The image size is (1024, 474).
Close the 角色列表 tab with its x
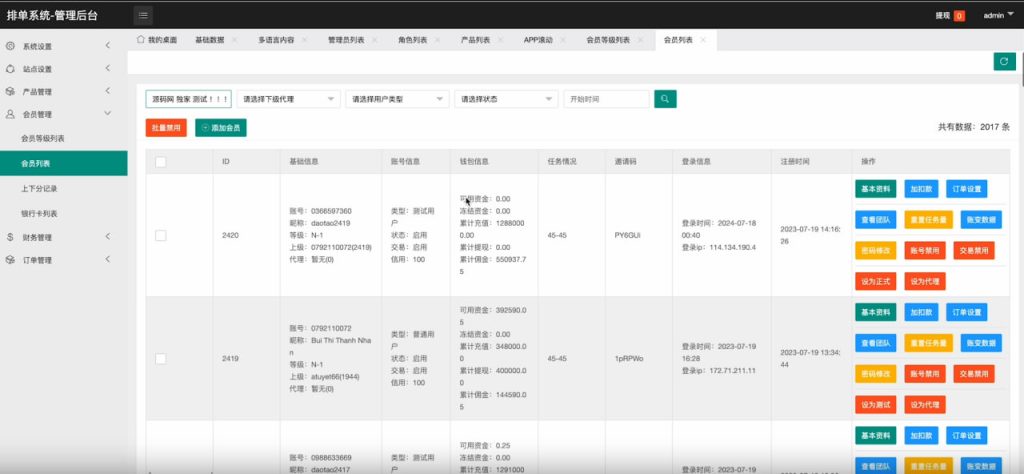point(437,40)
